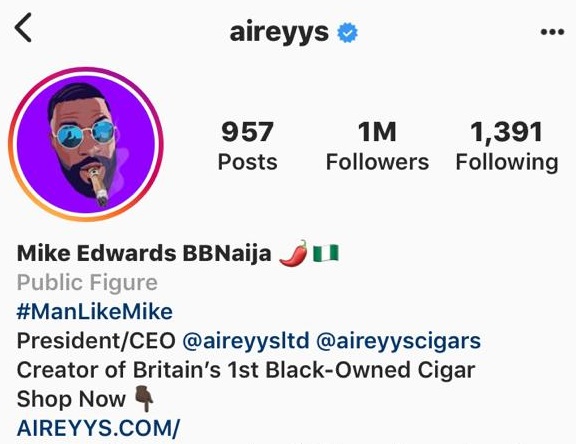Tap the Shop Now bio text
This screenshot has width=576, height=444.
pyautogui.click(x=71, y=399)
